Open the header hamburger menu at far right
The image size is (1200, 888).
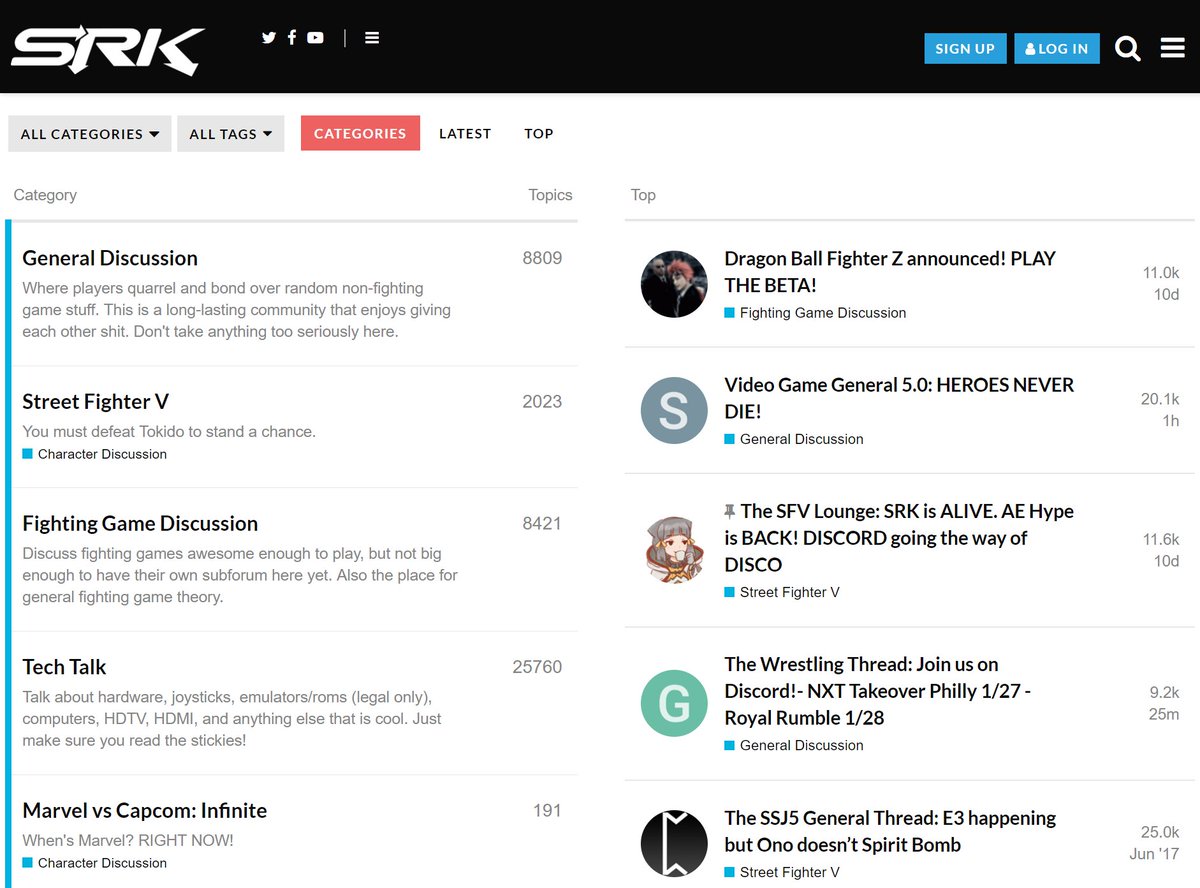point(1173,48)
